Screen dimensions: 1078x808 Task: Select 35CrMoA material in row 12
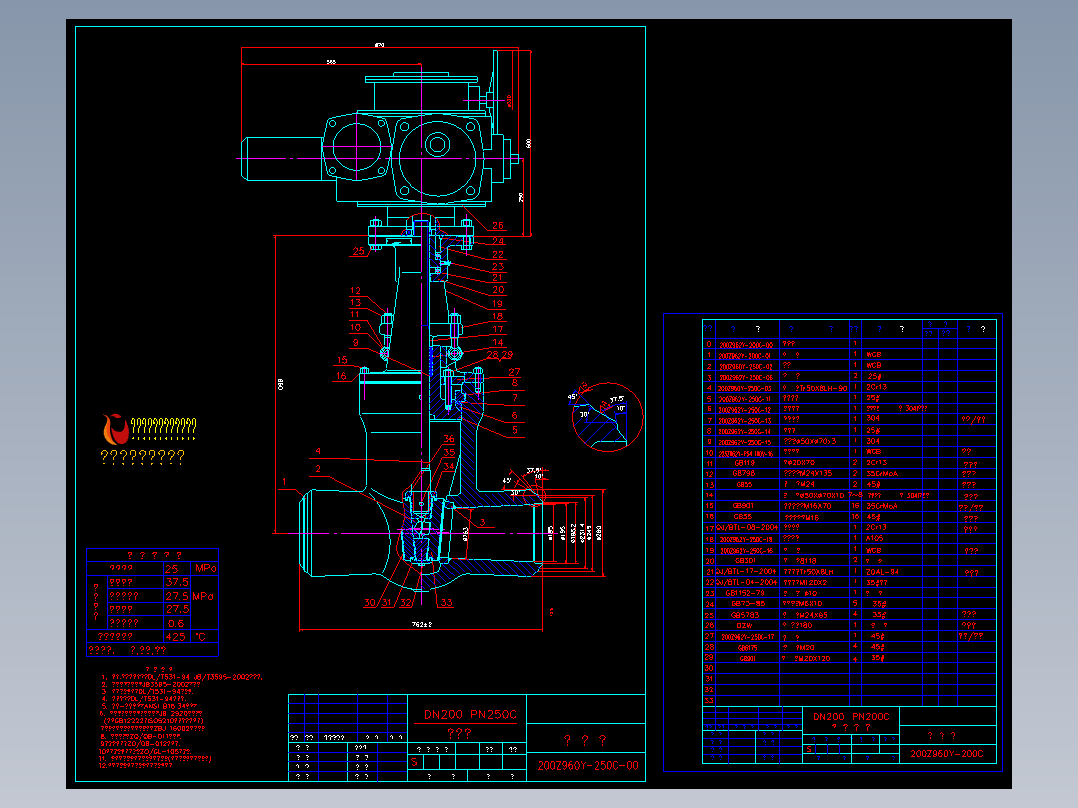882,473
